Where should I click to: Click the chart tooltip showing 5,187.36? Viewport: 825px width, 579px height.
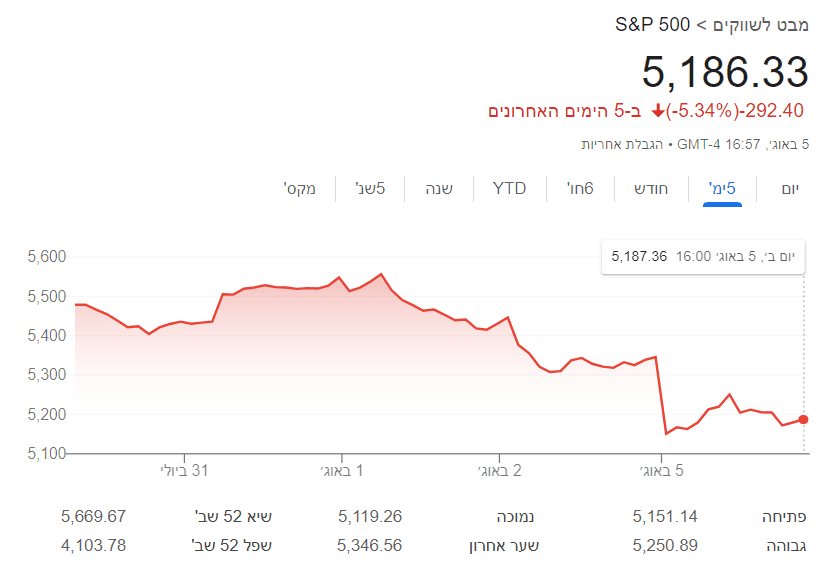[704, 257]
